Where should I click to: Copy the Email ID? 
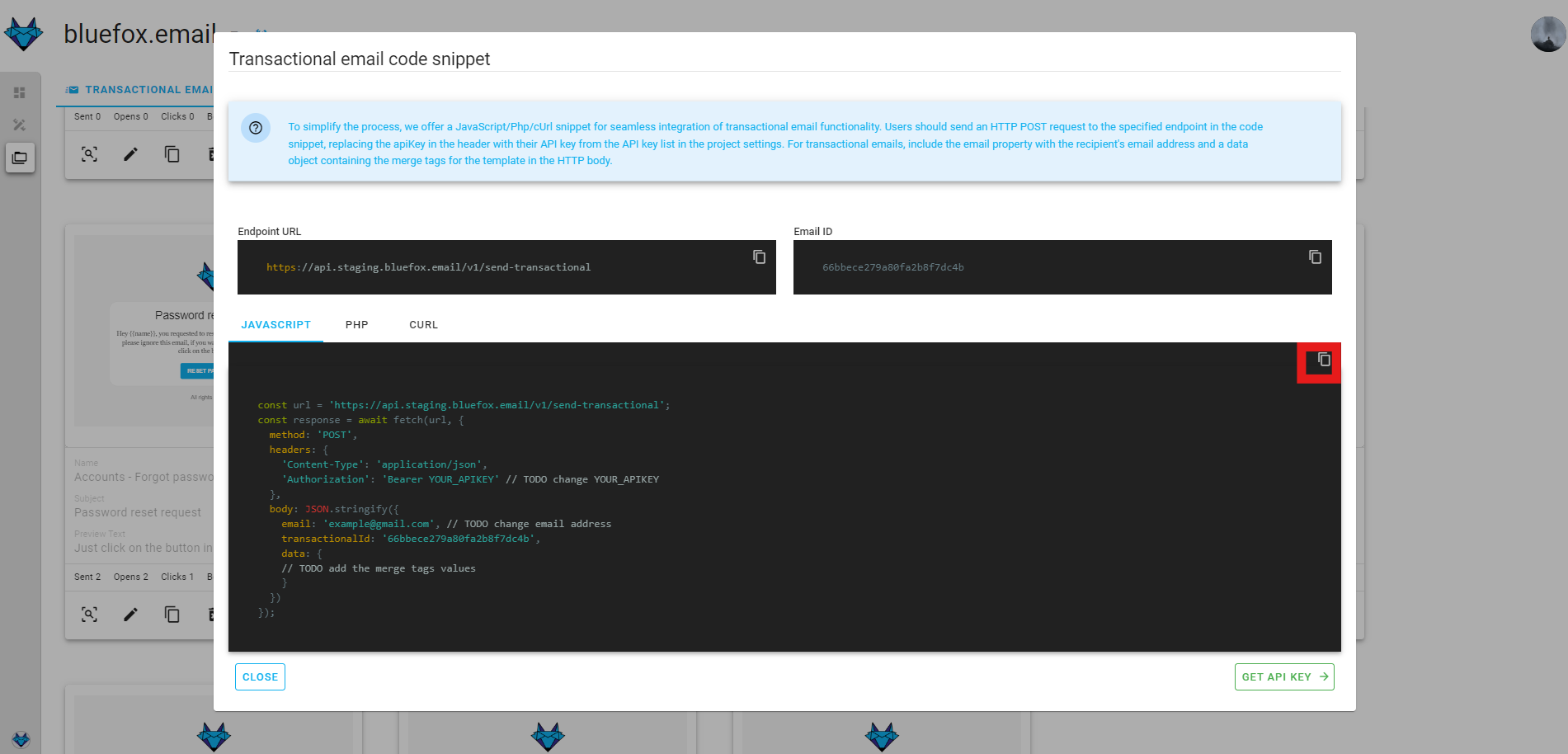(x=1315, y=257)
